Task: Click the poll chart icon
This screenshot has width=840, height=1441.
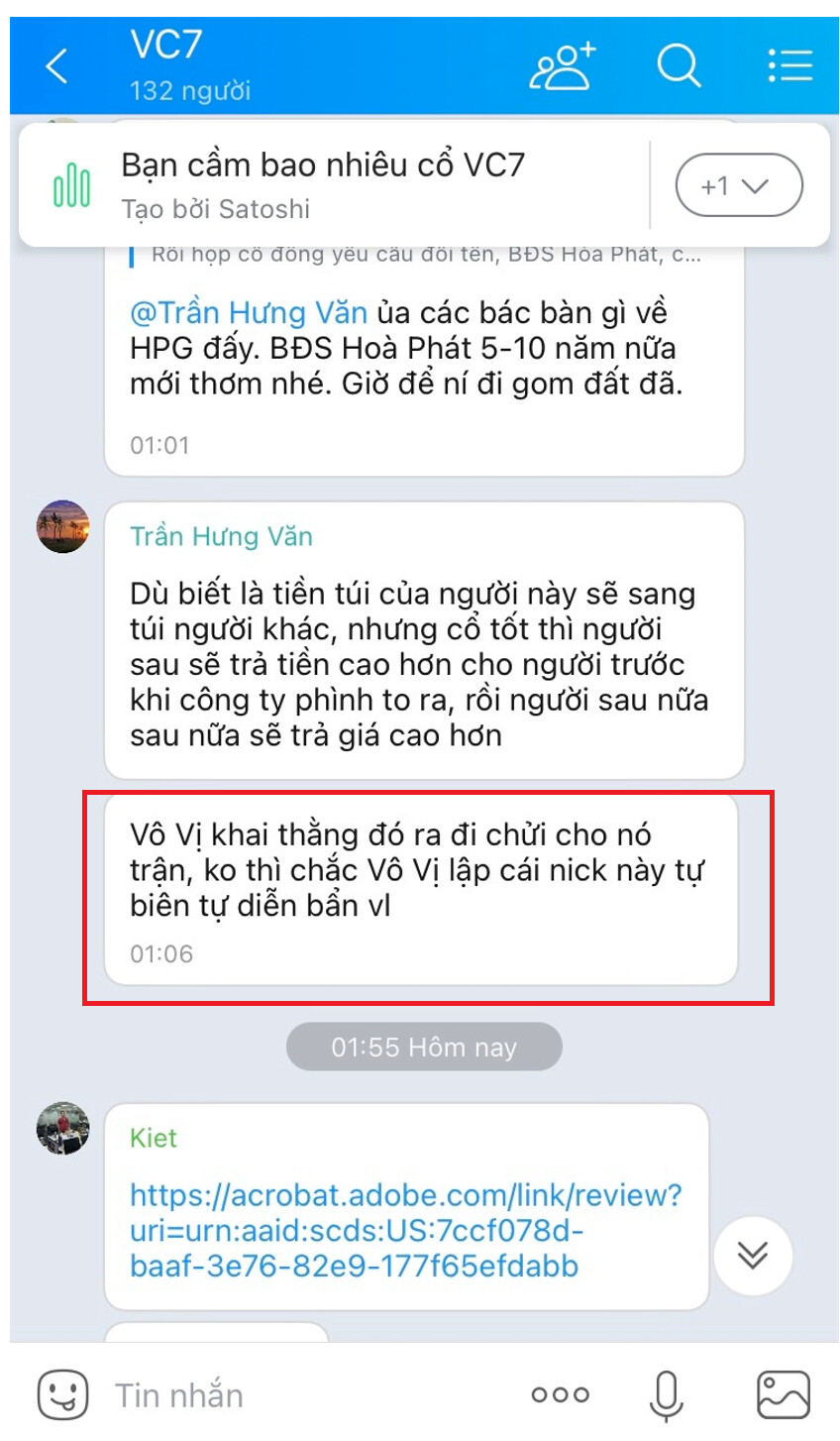Action: (x=72, y=185)
